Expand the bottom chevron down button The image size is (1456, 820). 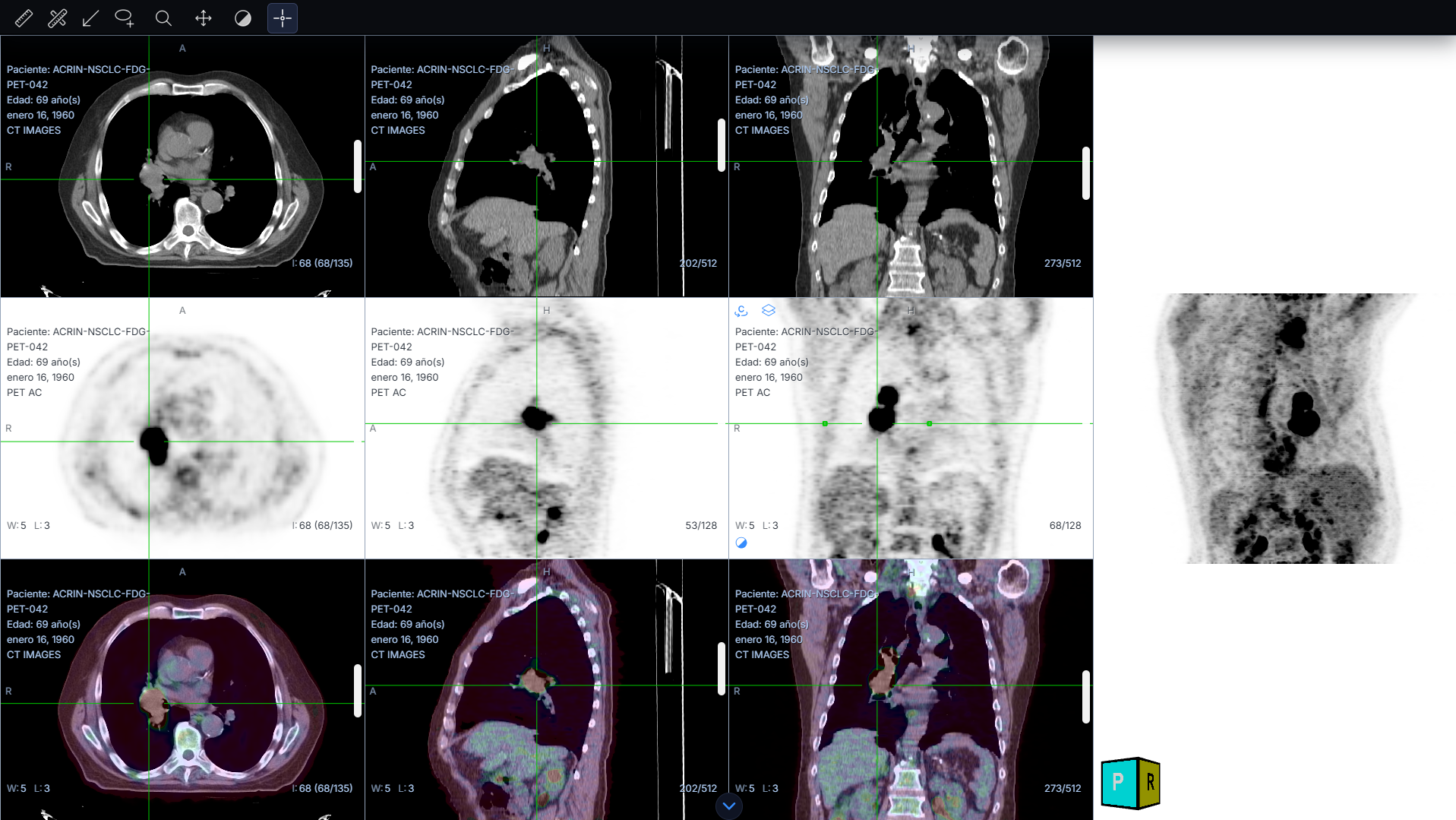729,806
